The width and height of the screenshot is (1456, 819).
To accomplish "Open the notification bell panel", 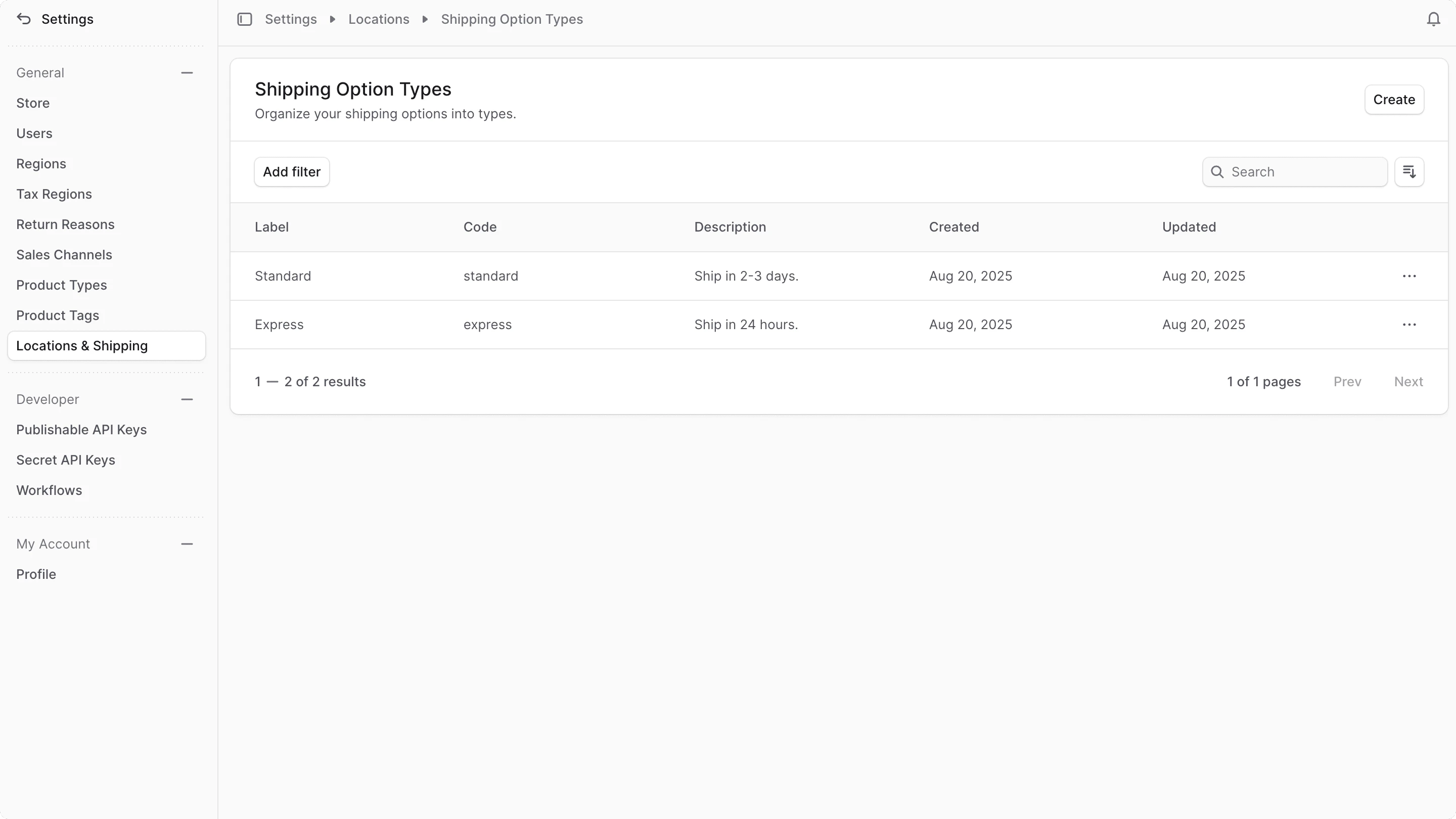I will point(1433,19).
